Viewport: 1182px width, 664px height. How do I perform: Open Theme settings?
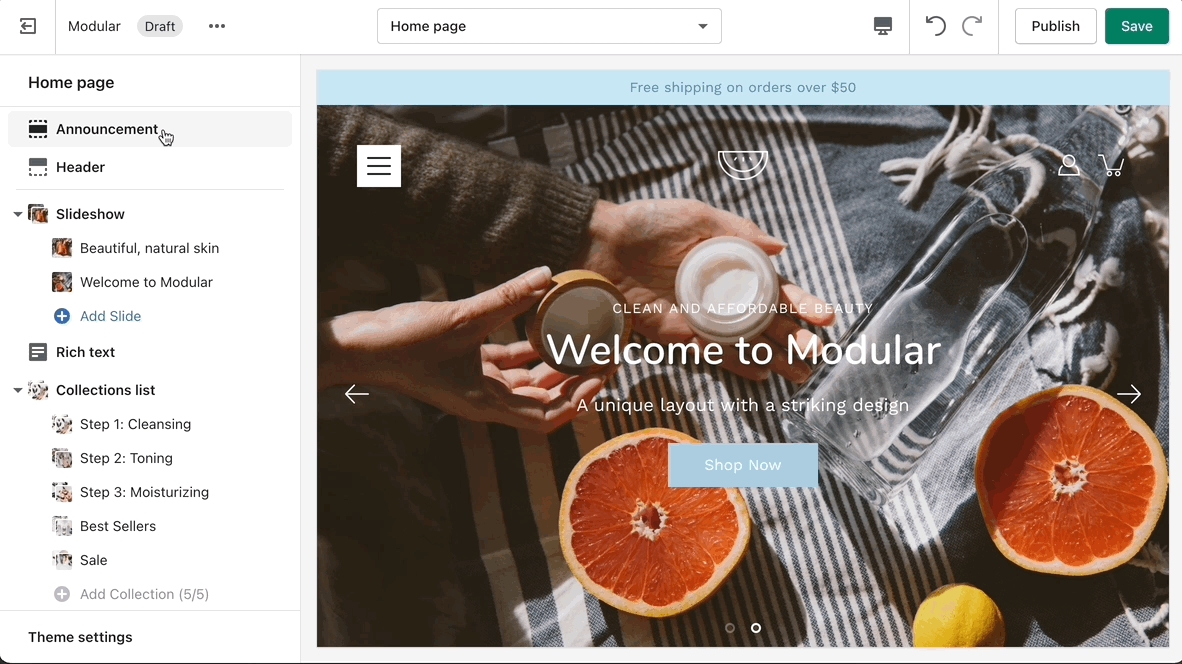pyautogui.click(x=80, y=637)
